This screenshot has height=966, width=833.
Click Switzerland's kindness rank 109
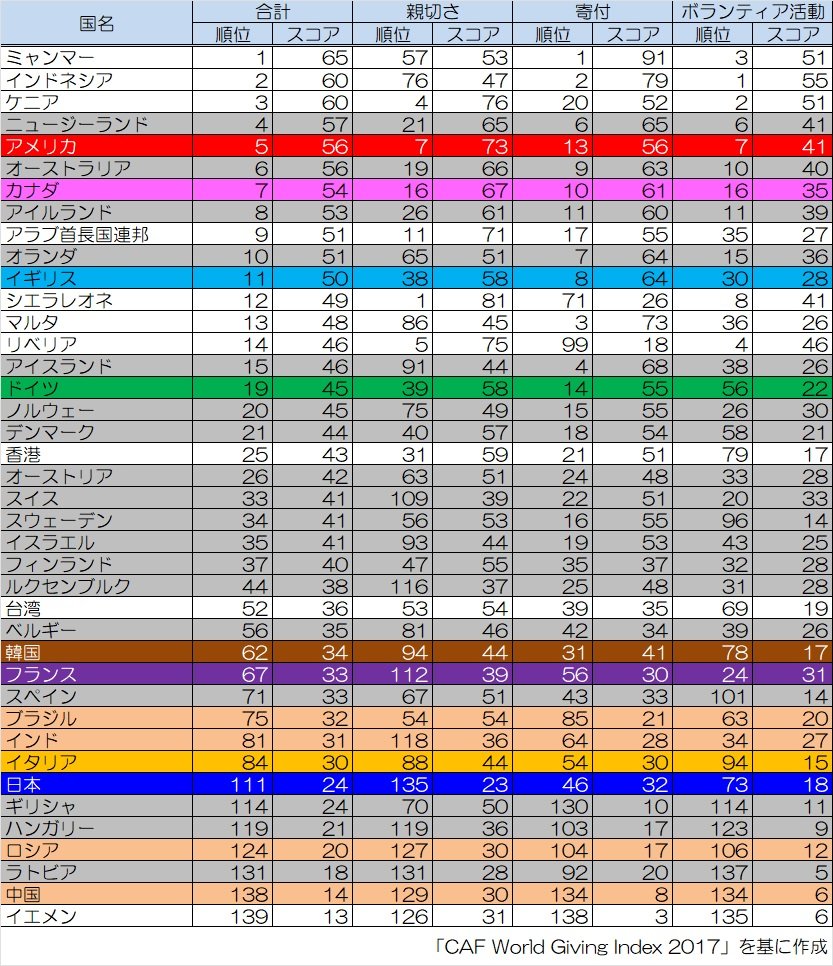(409, 498)
